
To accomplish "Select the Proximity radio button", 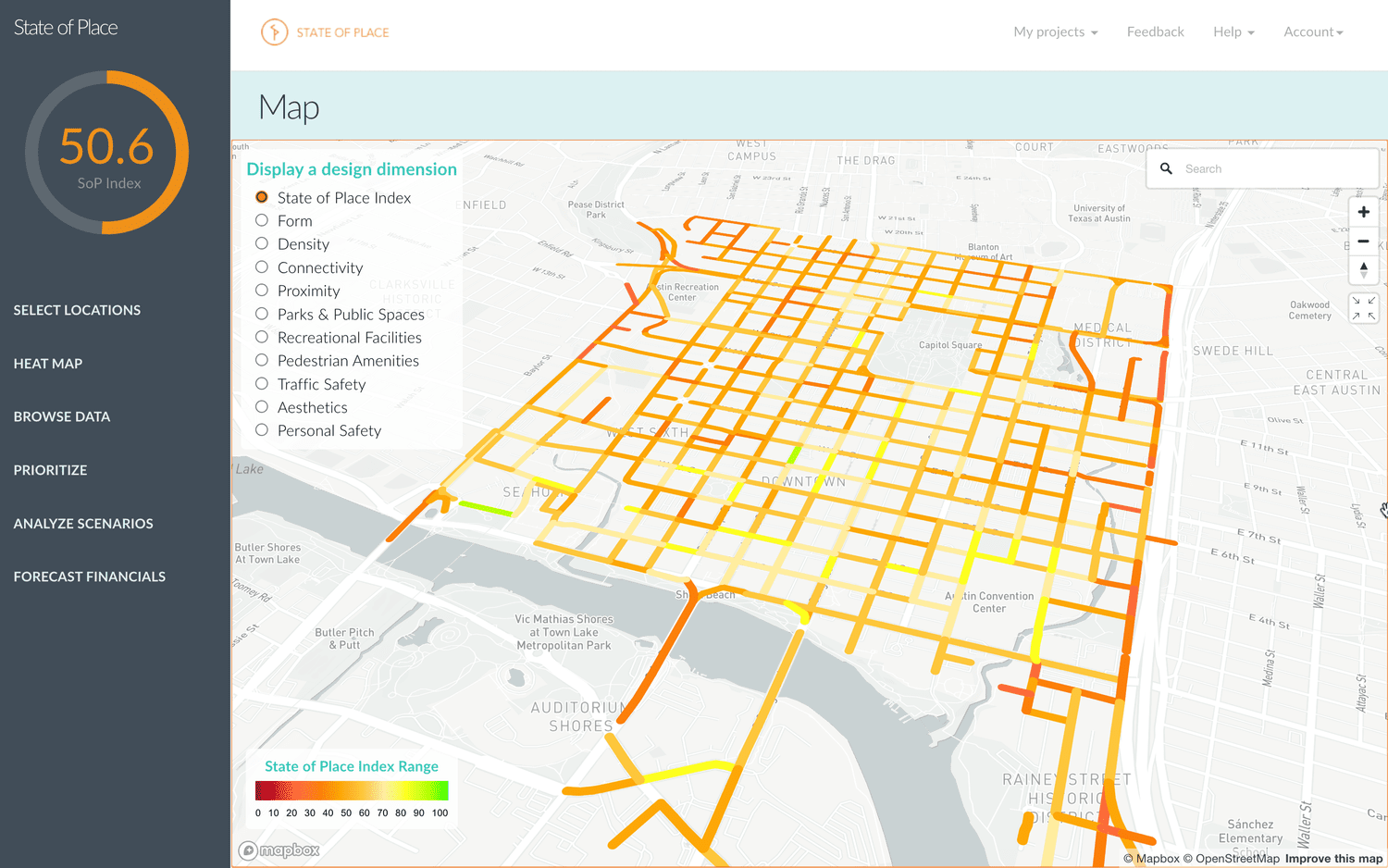I will (x=262, y=290).
